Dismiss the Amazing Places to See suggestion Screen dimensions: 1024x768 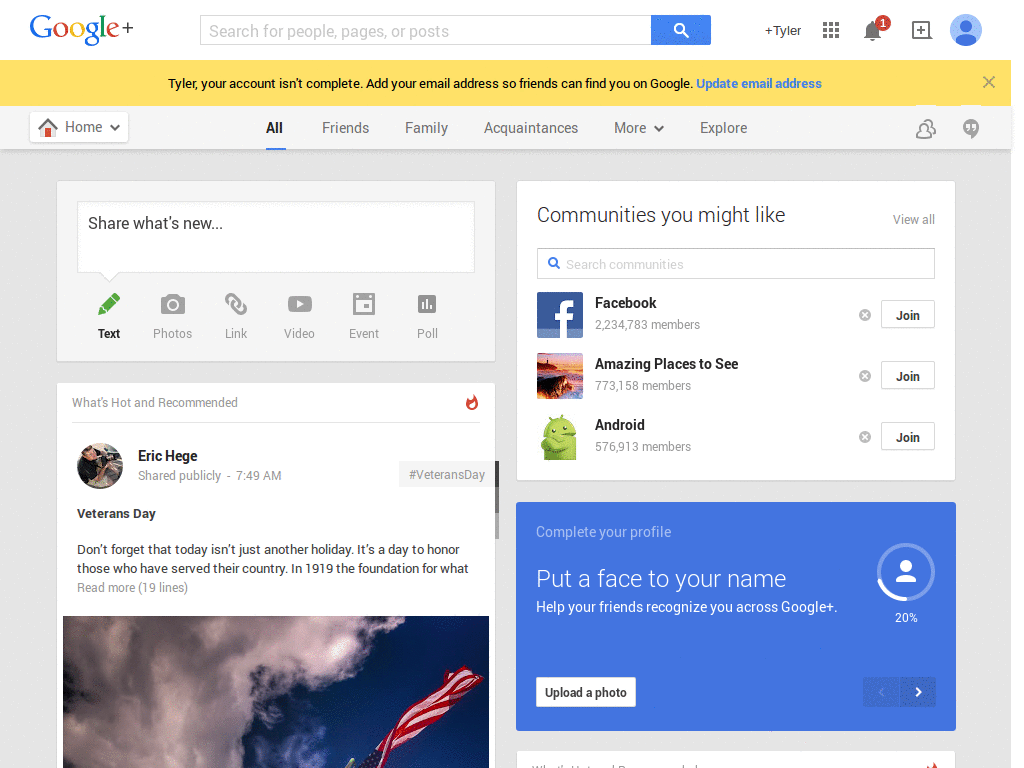tap(865, 376)
